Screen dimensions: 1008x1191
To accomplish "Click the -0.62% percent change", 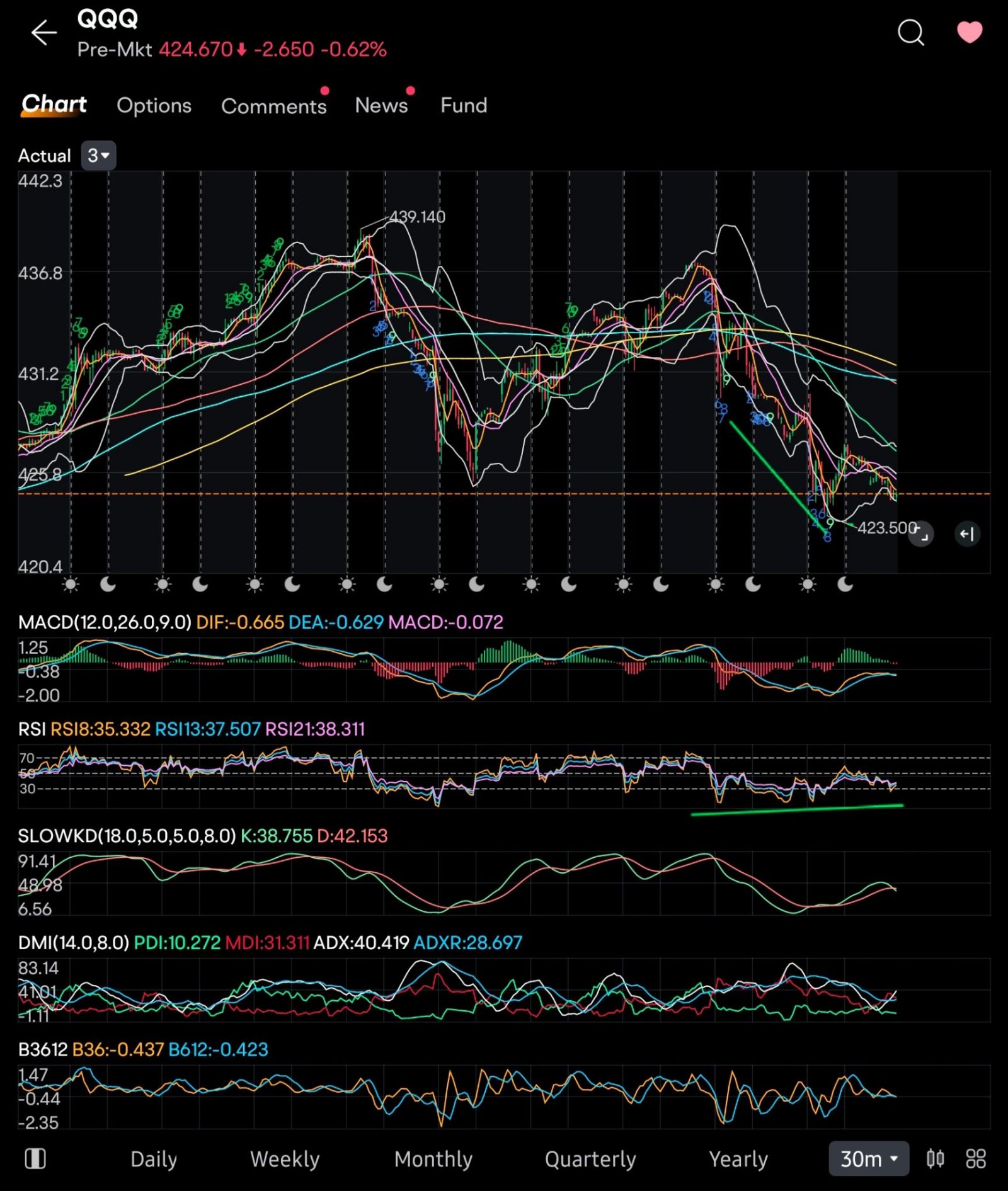I will tap(353, 49).
